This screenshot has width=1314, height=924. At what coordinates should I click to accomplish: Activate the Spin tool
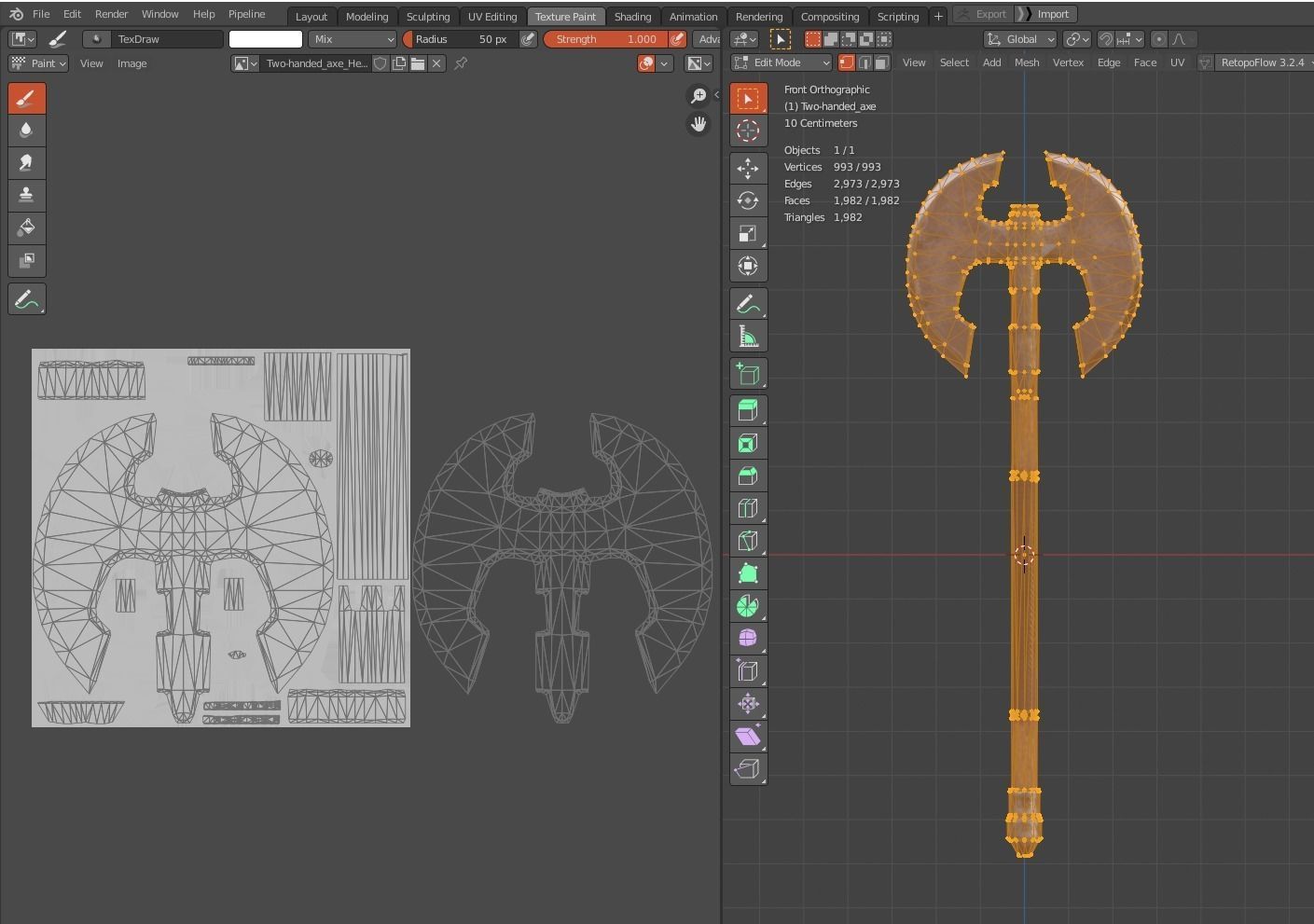748,606
